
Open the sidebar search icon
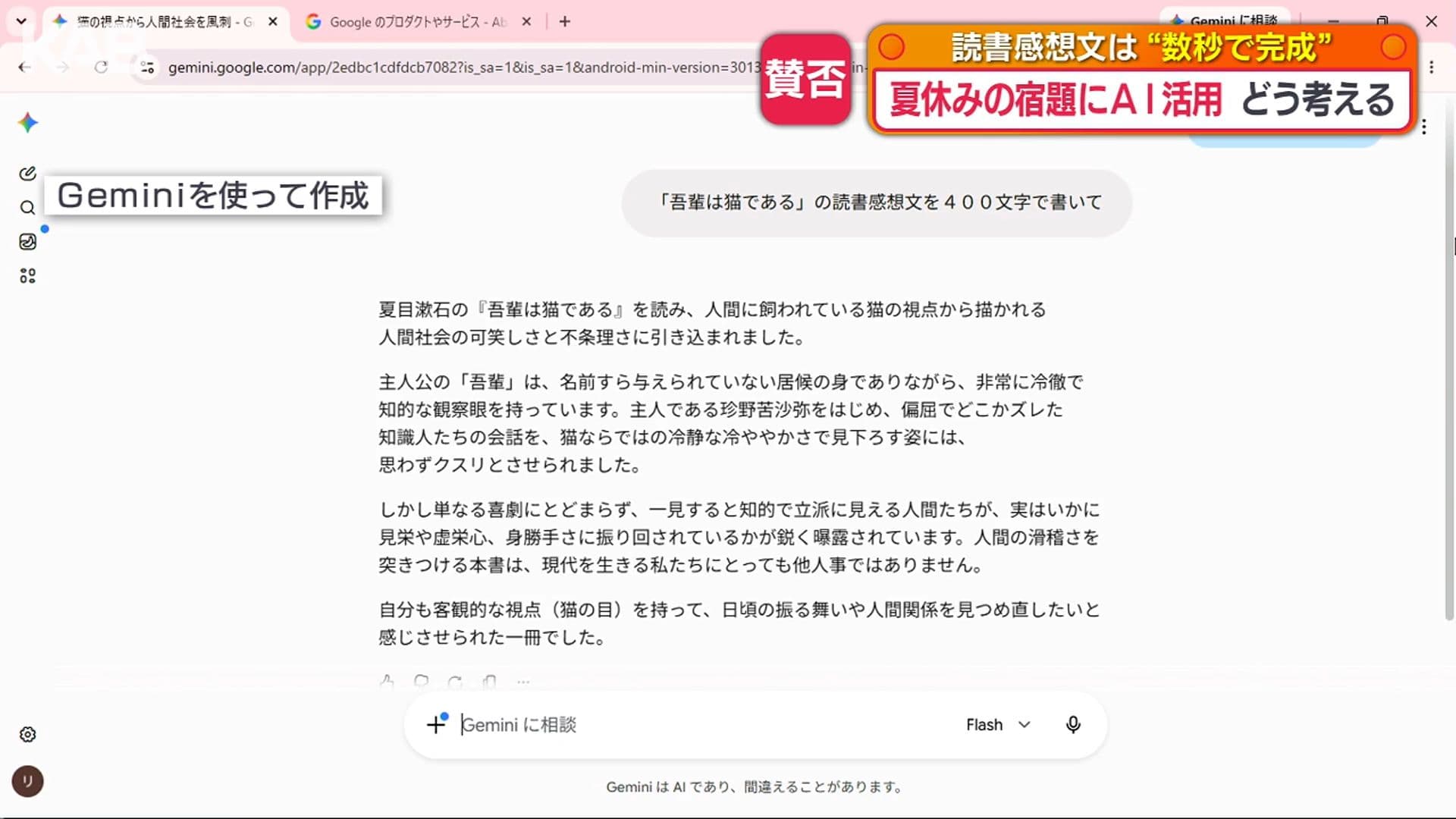27,208
